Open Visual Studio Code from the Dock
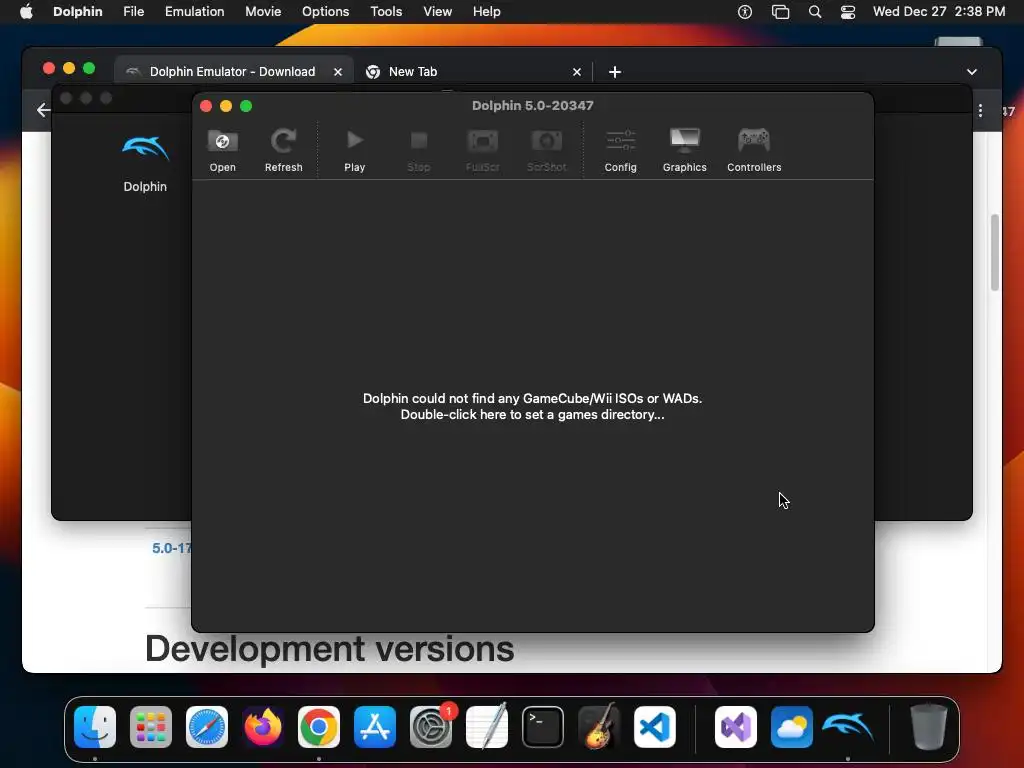The height and width of the screenshot is (768, 1024). pos(655,727)
